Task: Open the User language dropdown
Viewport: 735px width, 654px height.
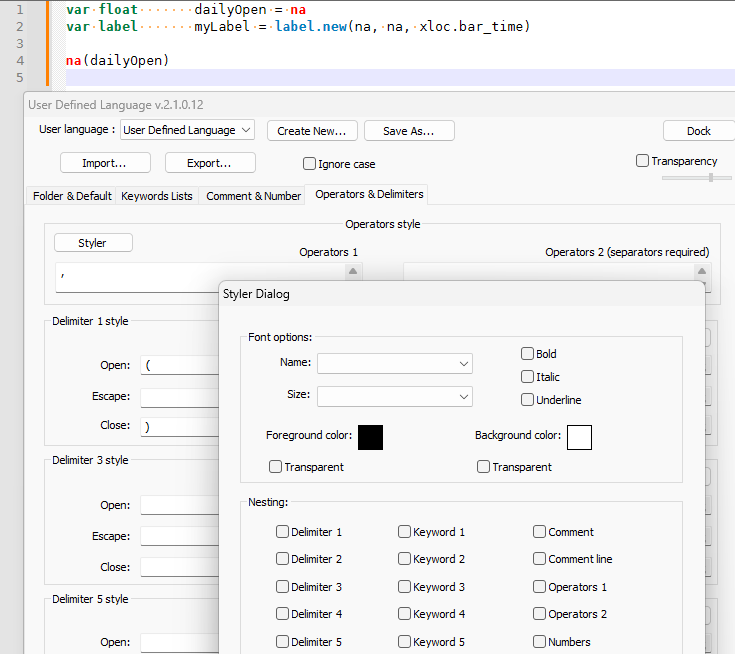Action: tap(188, 130)
